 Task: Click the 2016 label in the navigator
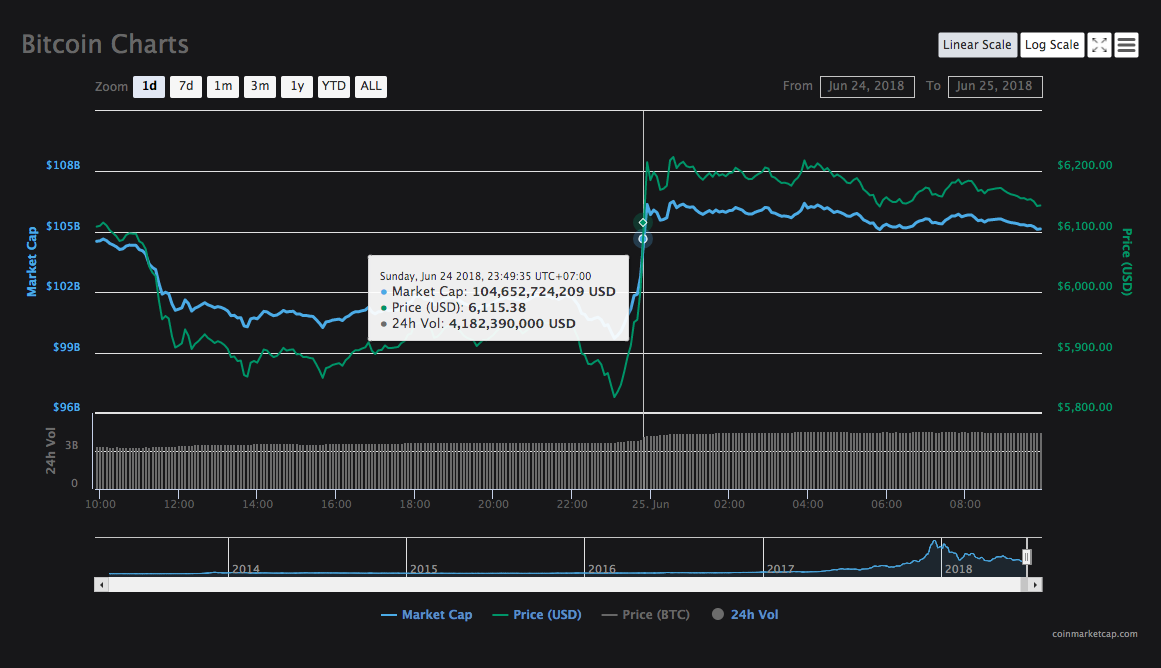[602, 569]
